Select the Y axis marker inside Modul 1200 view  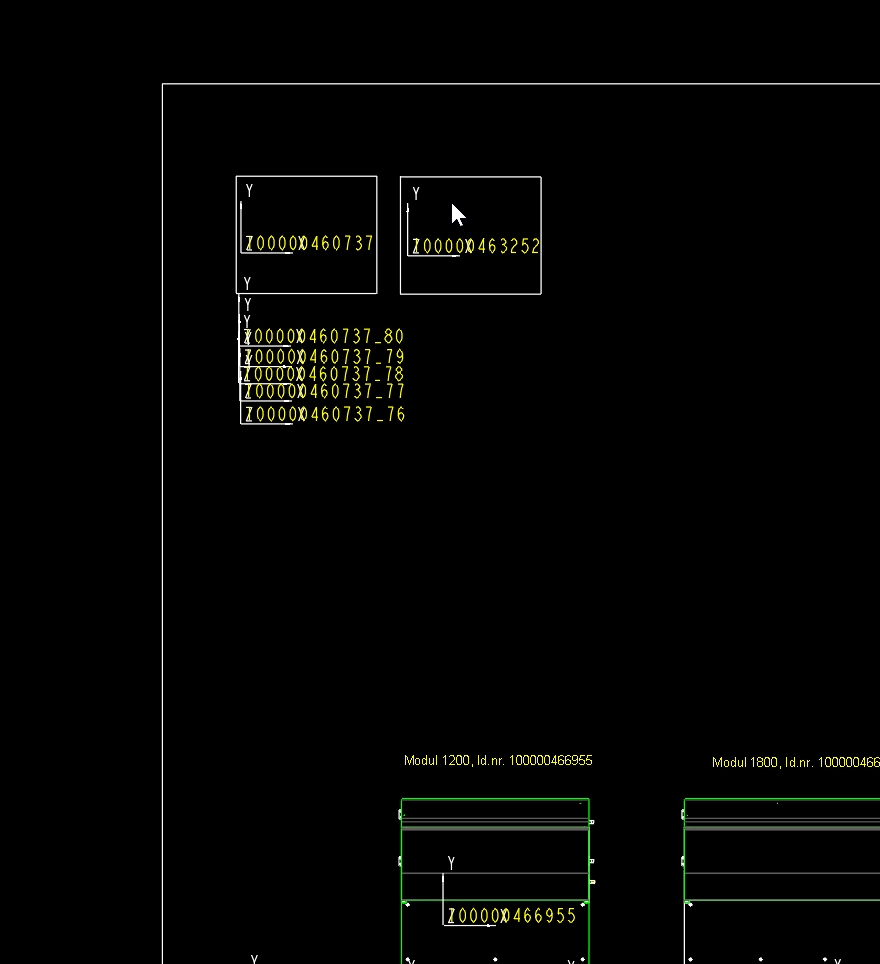point(452,862)
